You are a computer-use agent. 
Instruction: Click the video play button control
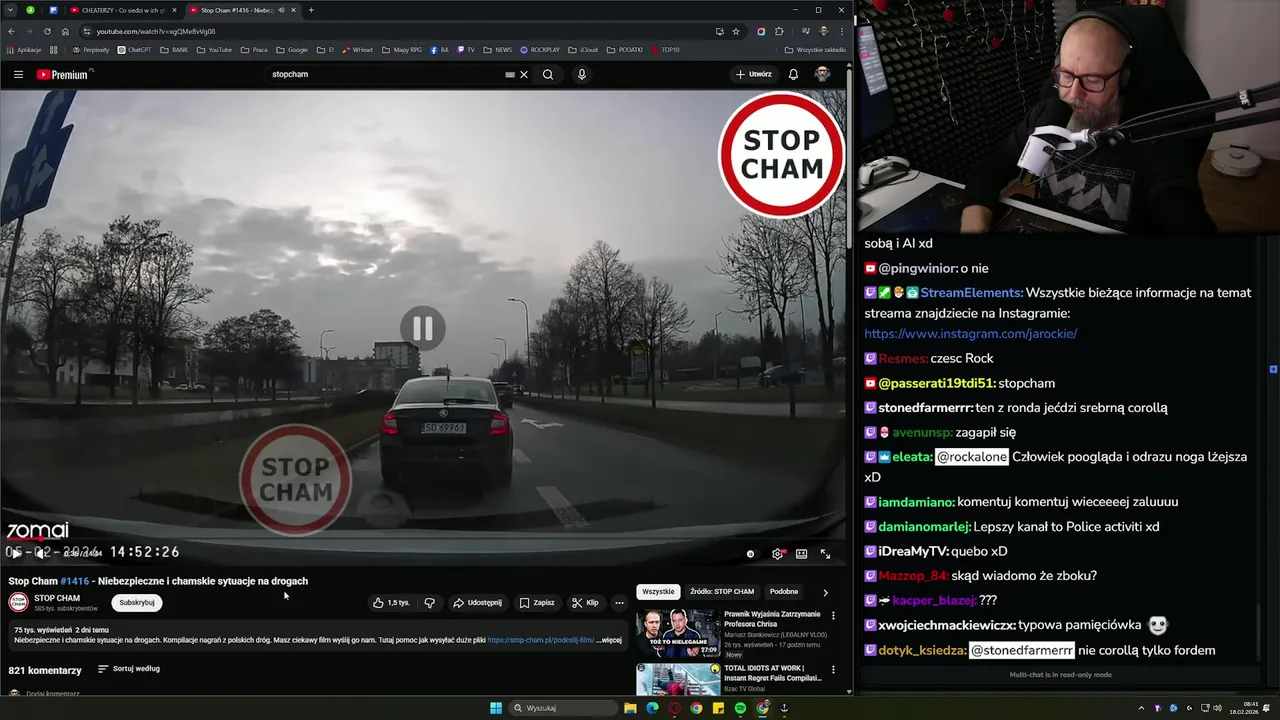tap(16, 553)
